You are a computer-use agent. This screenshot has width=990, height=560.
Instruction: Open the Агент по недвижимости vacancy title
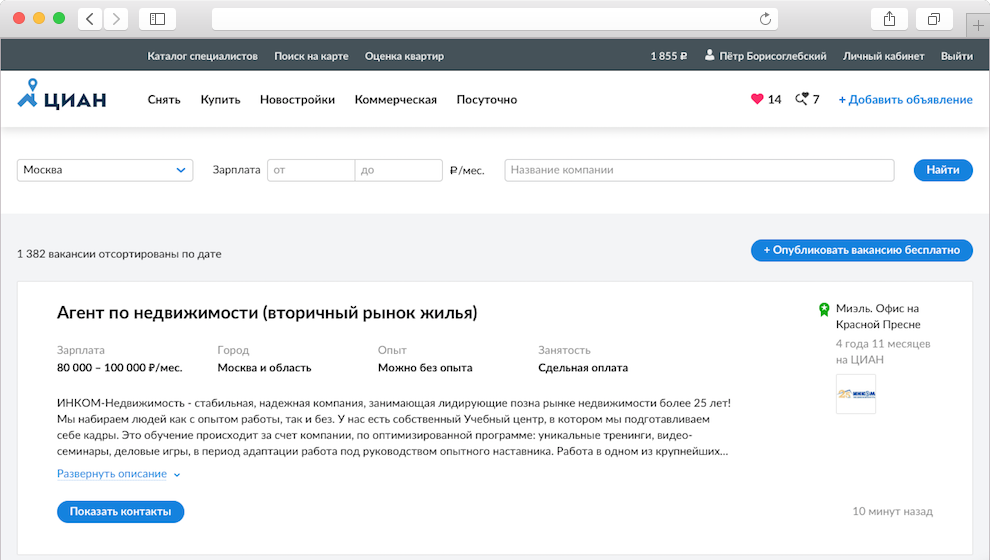[x=267, y=313]
